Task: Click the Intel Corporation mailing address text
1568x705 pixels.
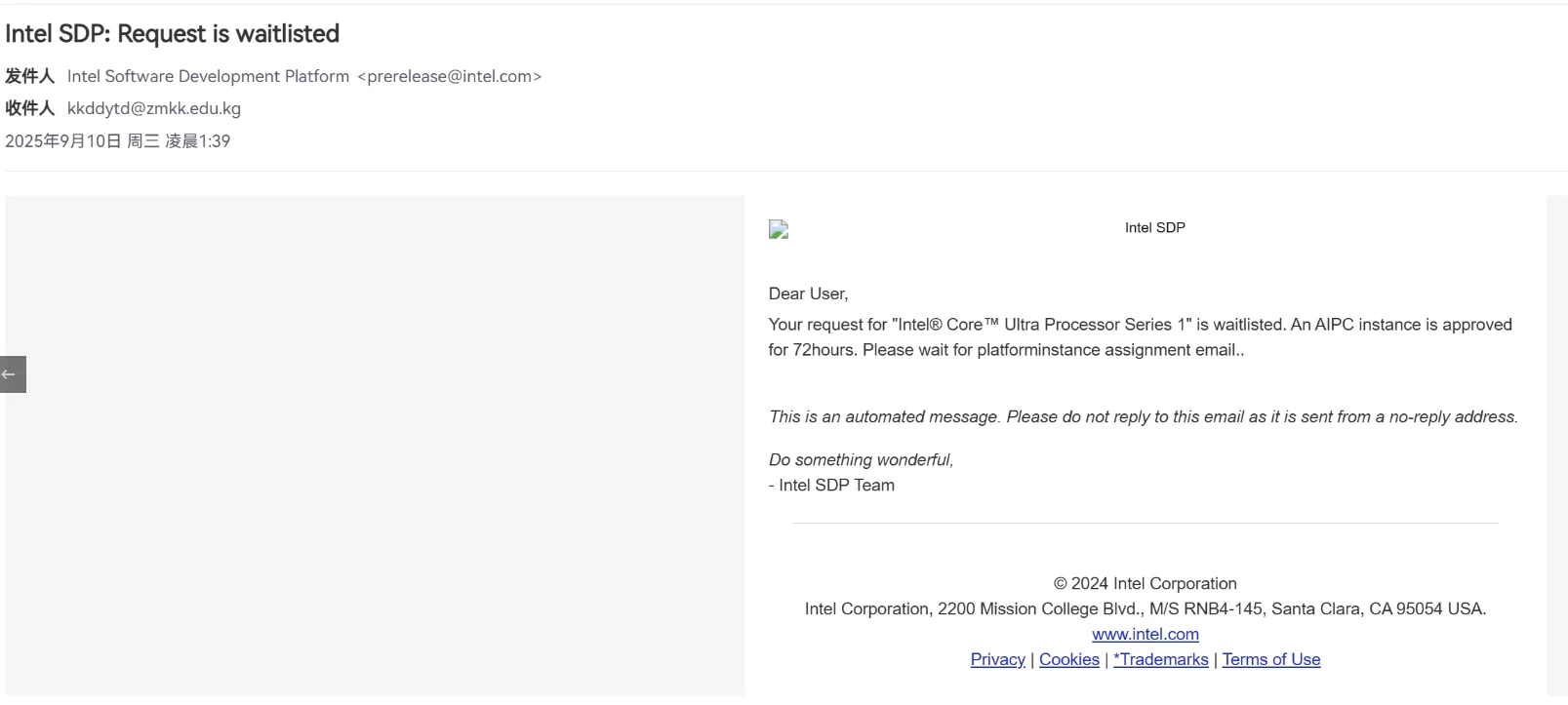Action: coord(1145,608)
